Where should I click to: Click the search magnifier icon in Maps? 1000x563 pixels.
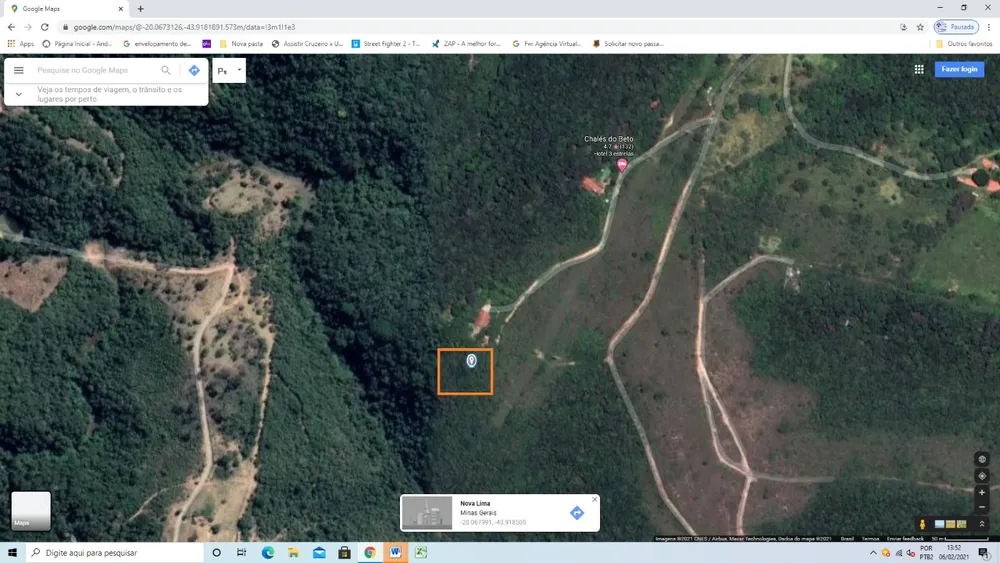pyautogui.click(x=166, y=70)
